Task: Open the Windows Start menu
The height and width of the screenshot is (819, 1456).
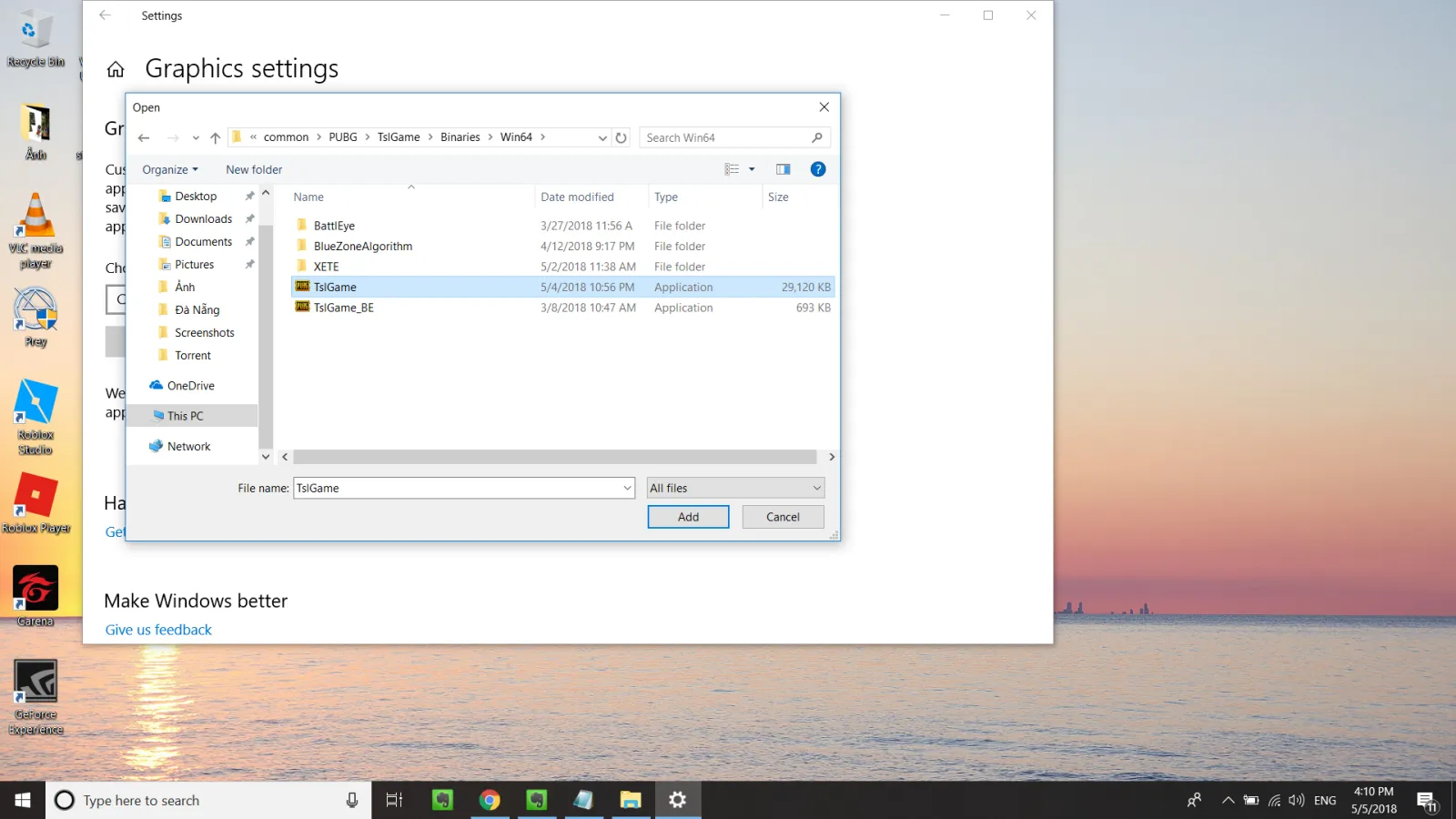Action: [23, 800]
